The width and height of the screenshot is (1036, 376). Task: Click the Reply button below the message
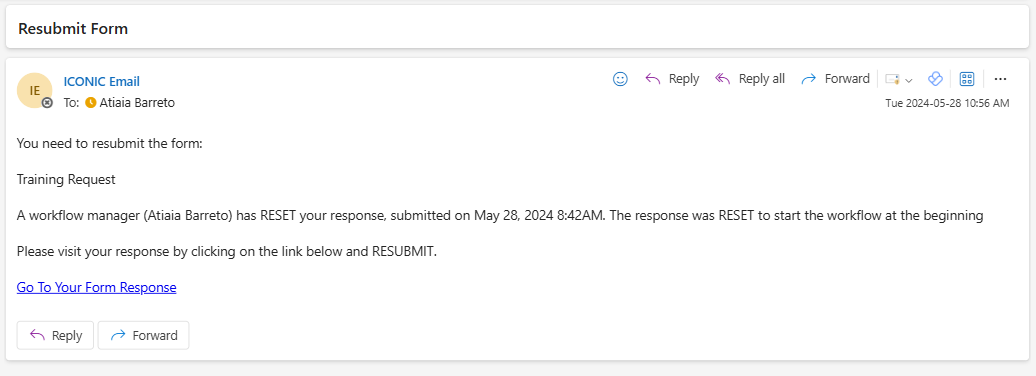click(56, 335)
